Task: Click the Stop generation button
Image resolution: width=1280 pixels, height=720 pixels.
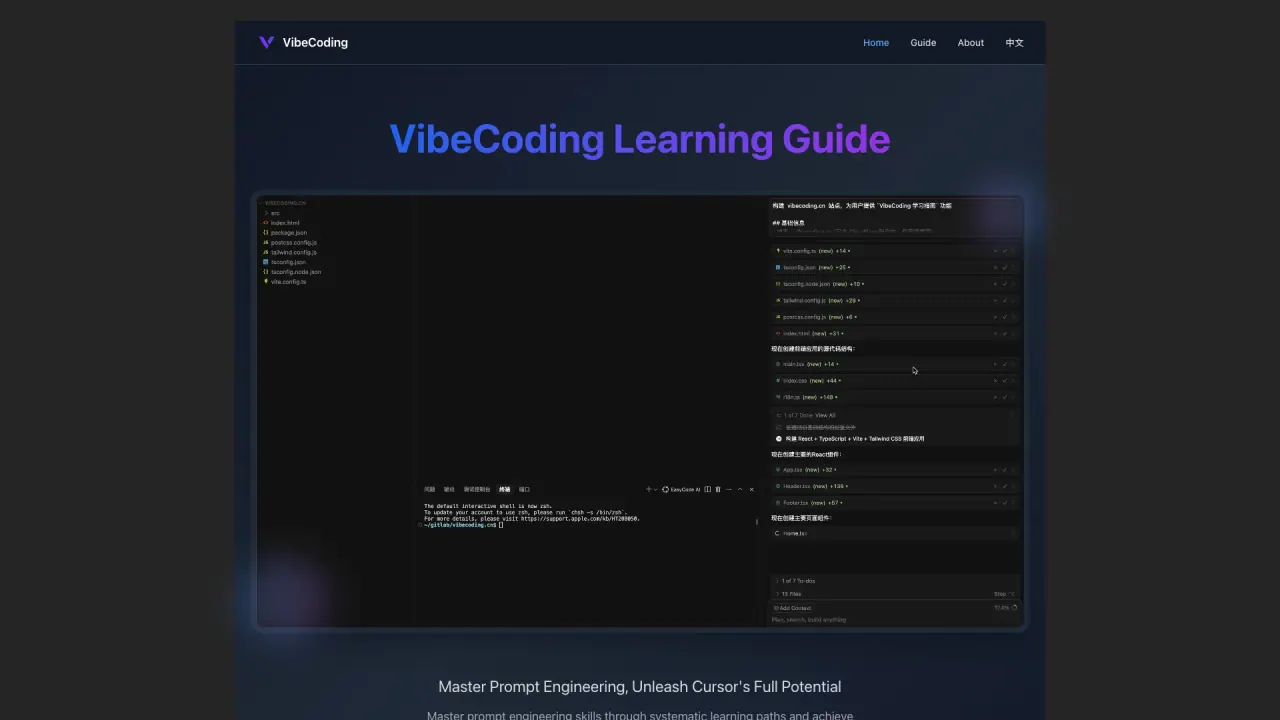Action: pos(1003,594)
